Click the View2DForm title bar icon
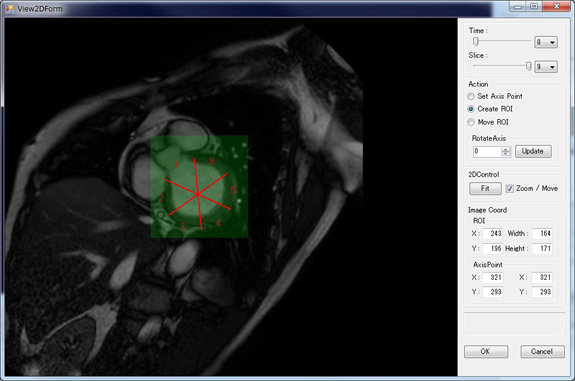This screenshot has width=575, height=381. (10, 8)
